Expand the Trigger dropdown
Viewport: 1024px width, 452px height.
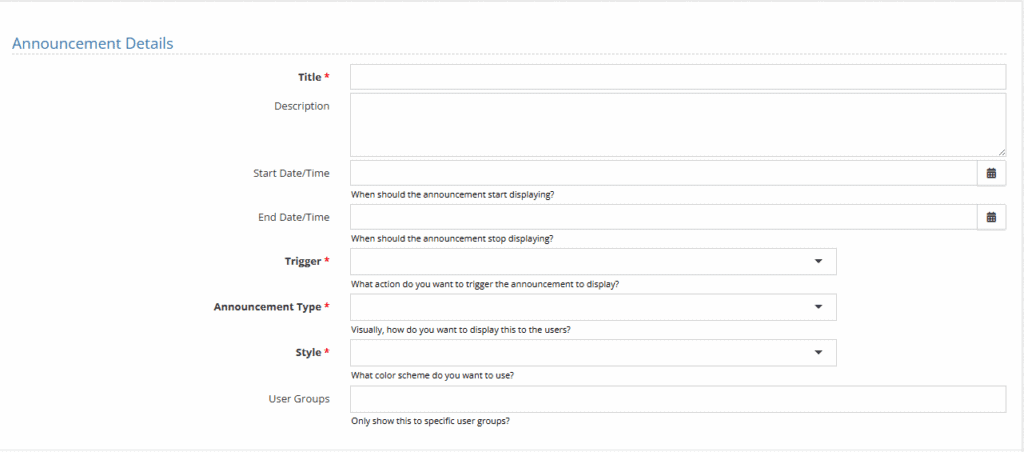[593, 261]
